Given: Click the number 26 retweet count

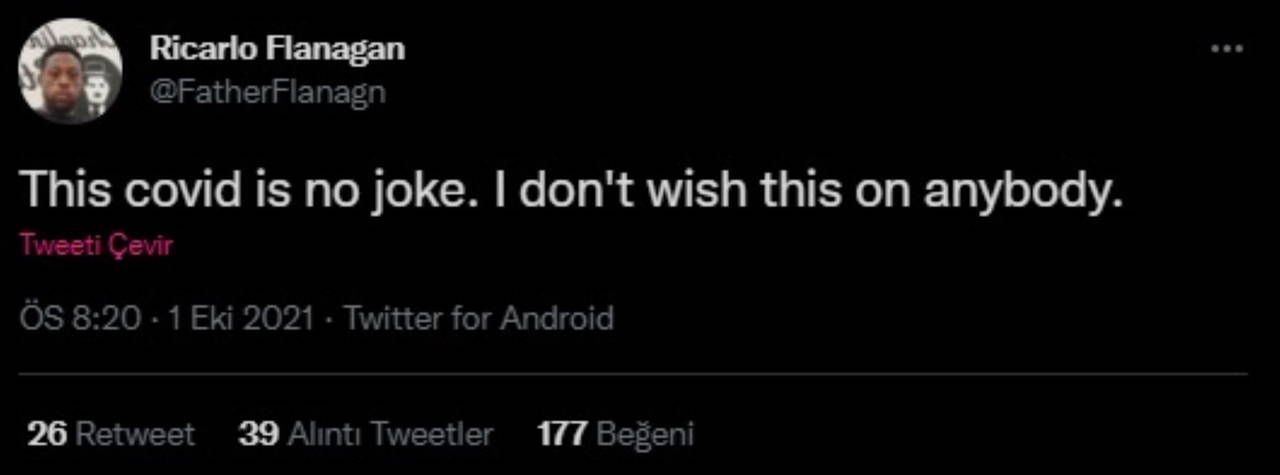Looking at the screenshot, I should click(46, 434).
